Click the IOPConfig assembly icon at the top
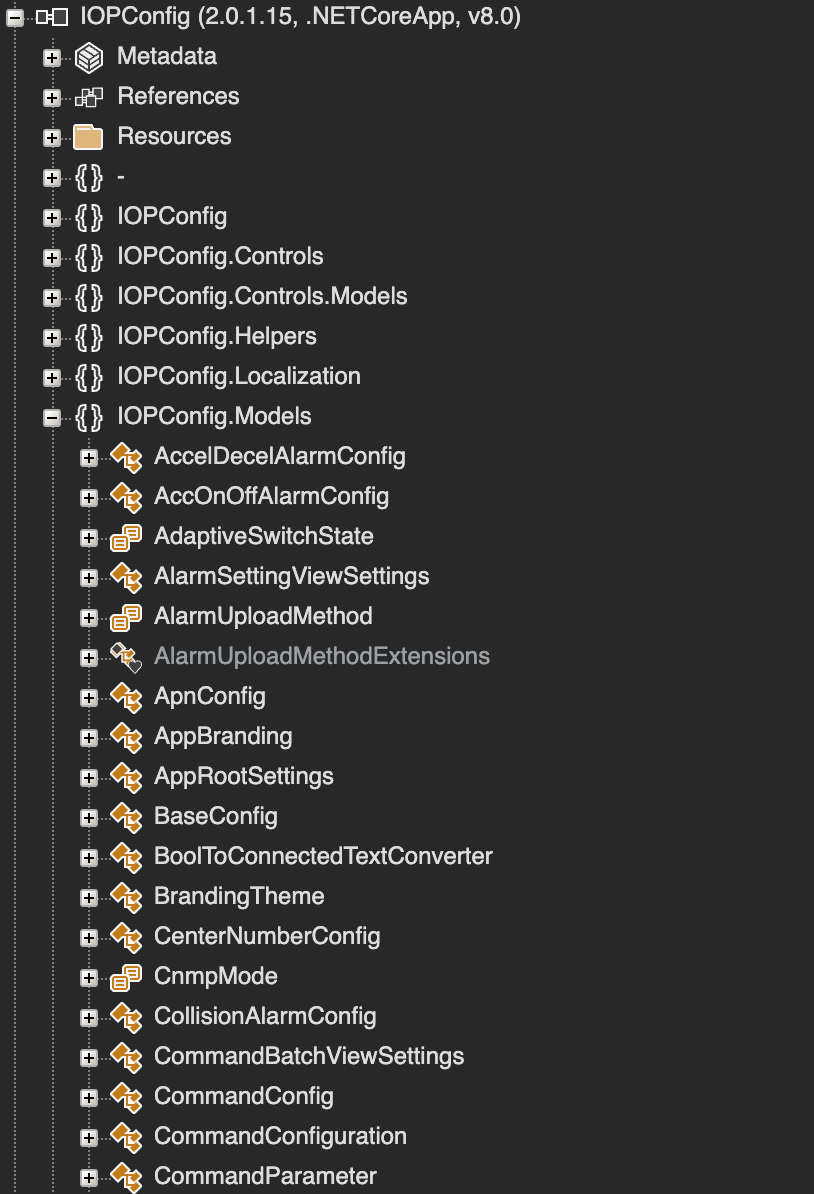This screenshot has height=1194, width=814. (52, 17)
